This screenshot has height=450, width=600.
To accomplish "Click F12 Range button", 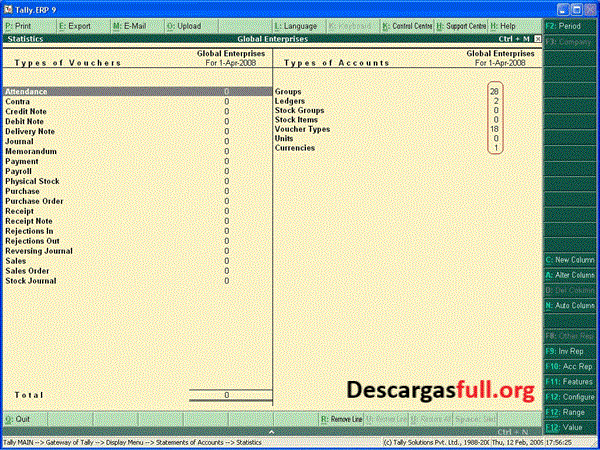I will pyautogui.click(x=569, y=412).
